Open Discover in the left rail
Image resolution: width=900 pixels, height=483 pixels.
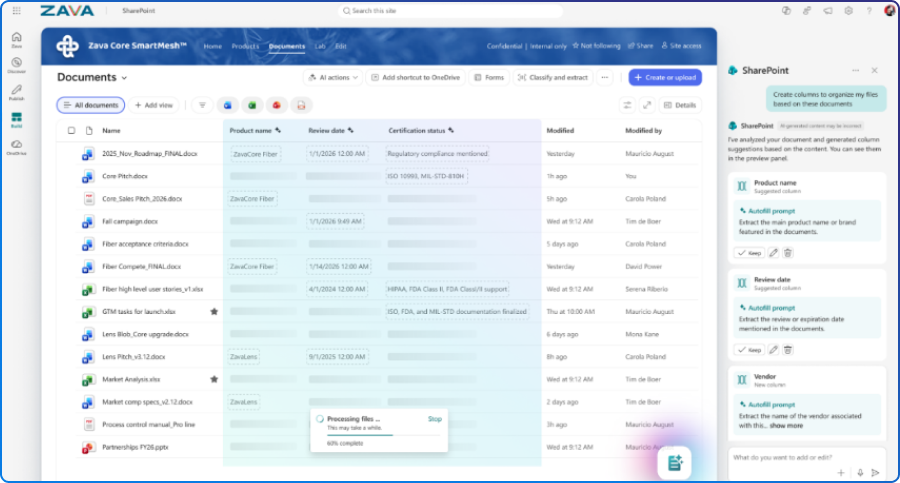tap(17, 65)
